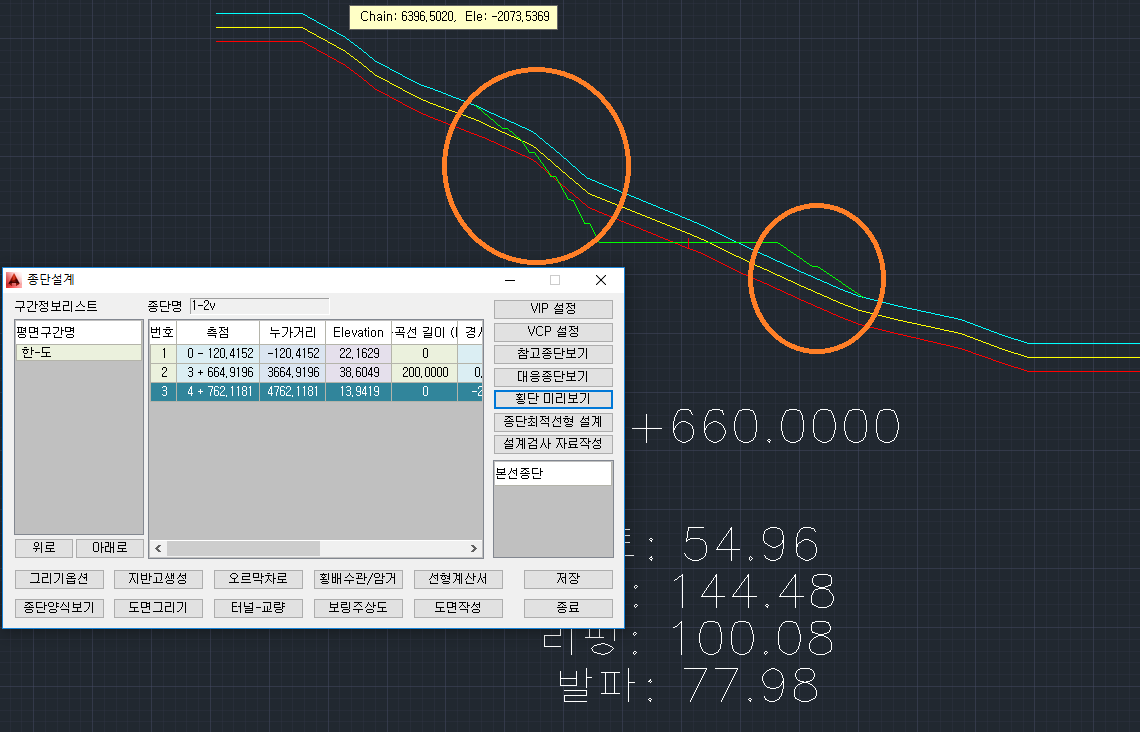Close the 종단설계 dialog window
Screen dimensions: 1140x732
[x=601, y=280]
